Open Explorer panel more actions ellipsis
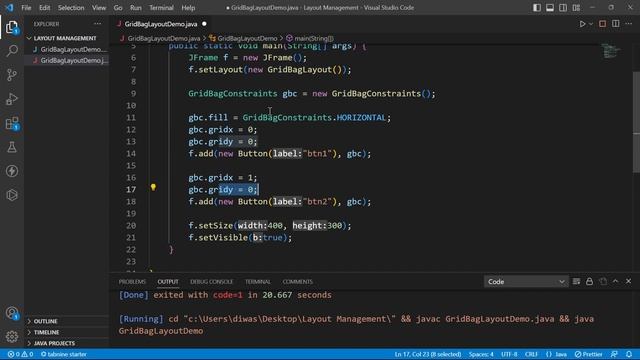Viewport: 640px width, 360px height. point(98,24)
